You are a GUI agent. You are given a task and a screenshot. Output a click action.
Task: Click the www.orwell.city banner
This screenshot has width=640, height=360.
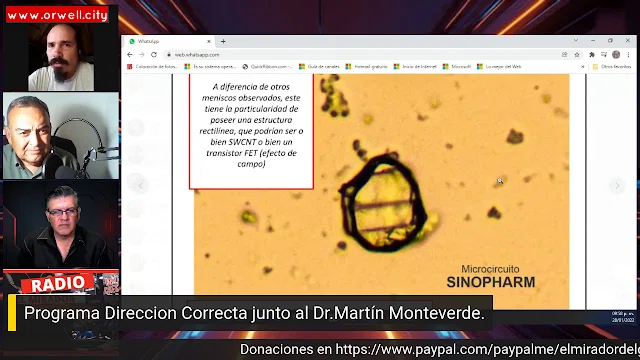(x=57, y=15)
